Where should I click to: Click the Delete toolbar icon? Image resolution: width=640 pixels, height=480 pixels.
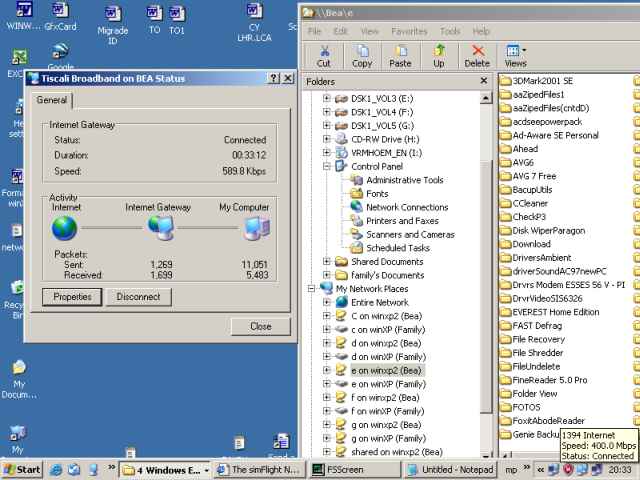point(477,55)
